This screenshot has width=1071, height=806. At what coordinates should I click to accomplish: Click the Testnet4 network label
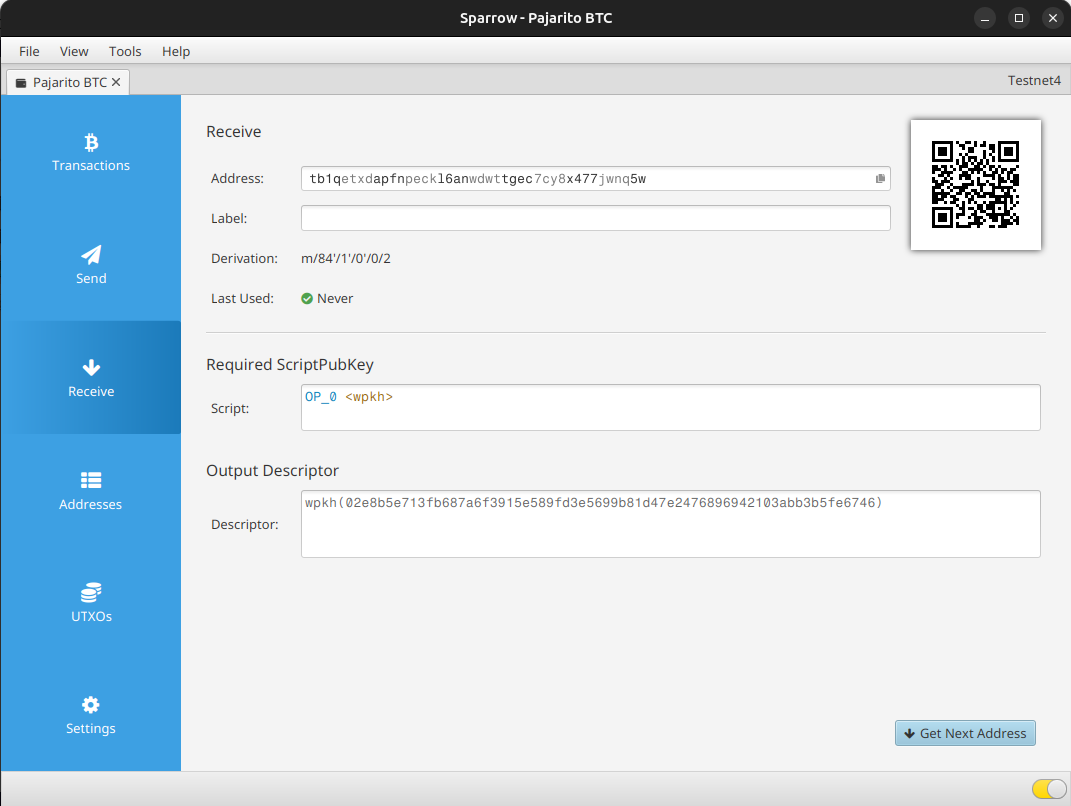[1034, 81]
